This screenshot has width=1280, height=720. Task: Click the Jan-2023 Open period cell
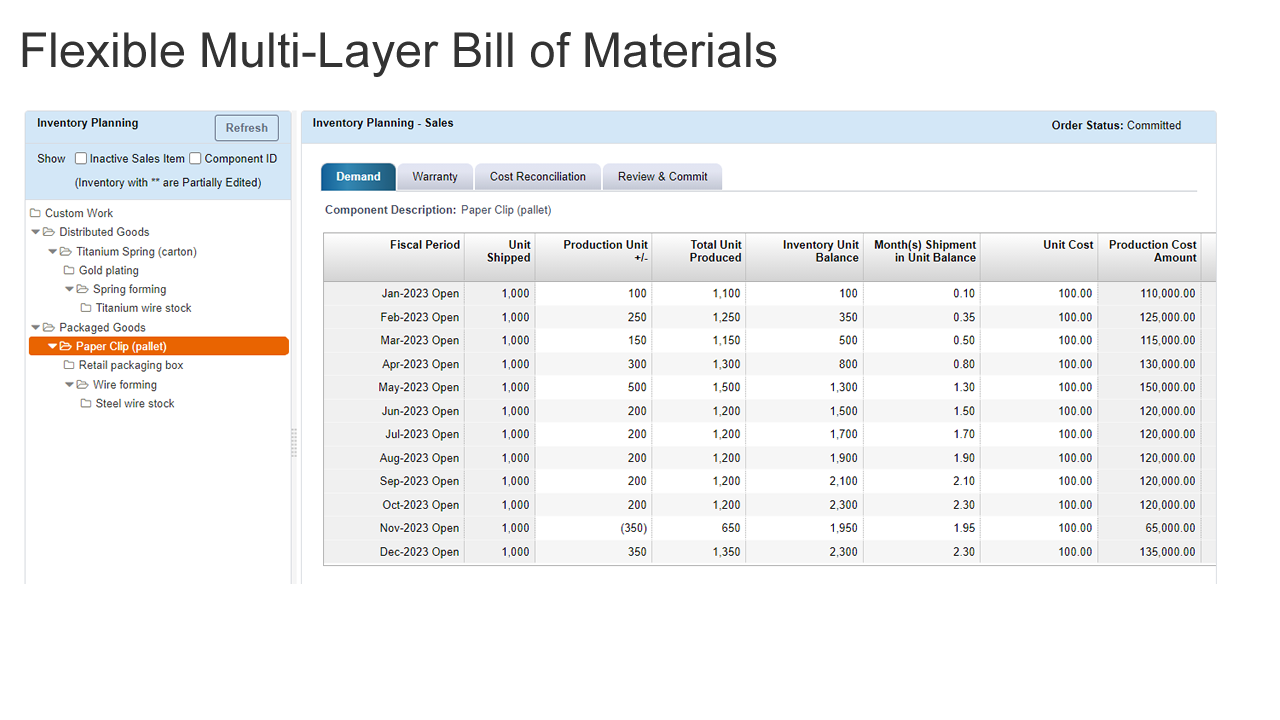click(394, 294)
